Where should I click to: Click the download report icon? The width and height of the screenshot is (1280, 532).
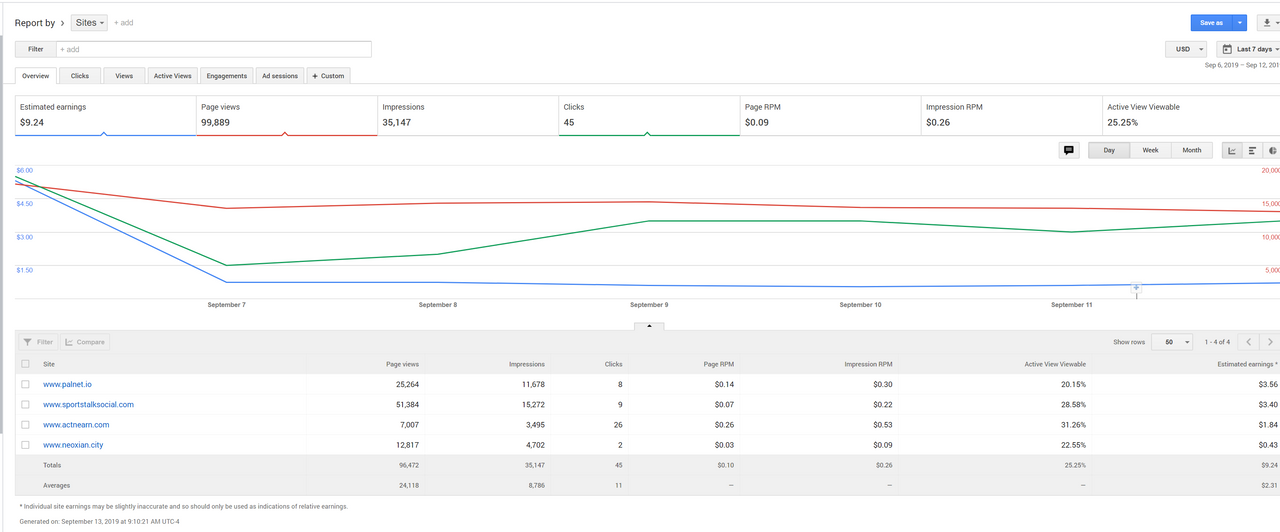[1267, 22]
